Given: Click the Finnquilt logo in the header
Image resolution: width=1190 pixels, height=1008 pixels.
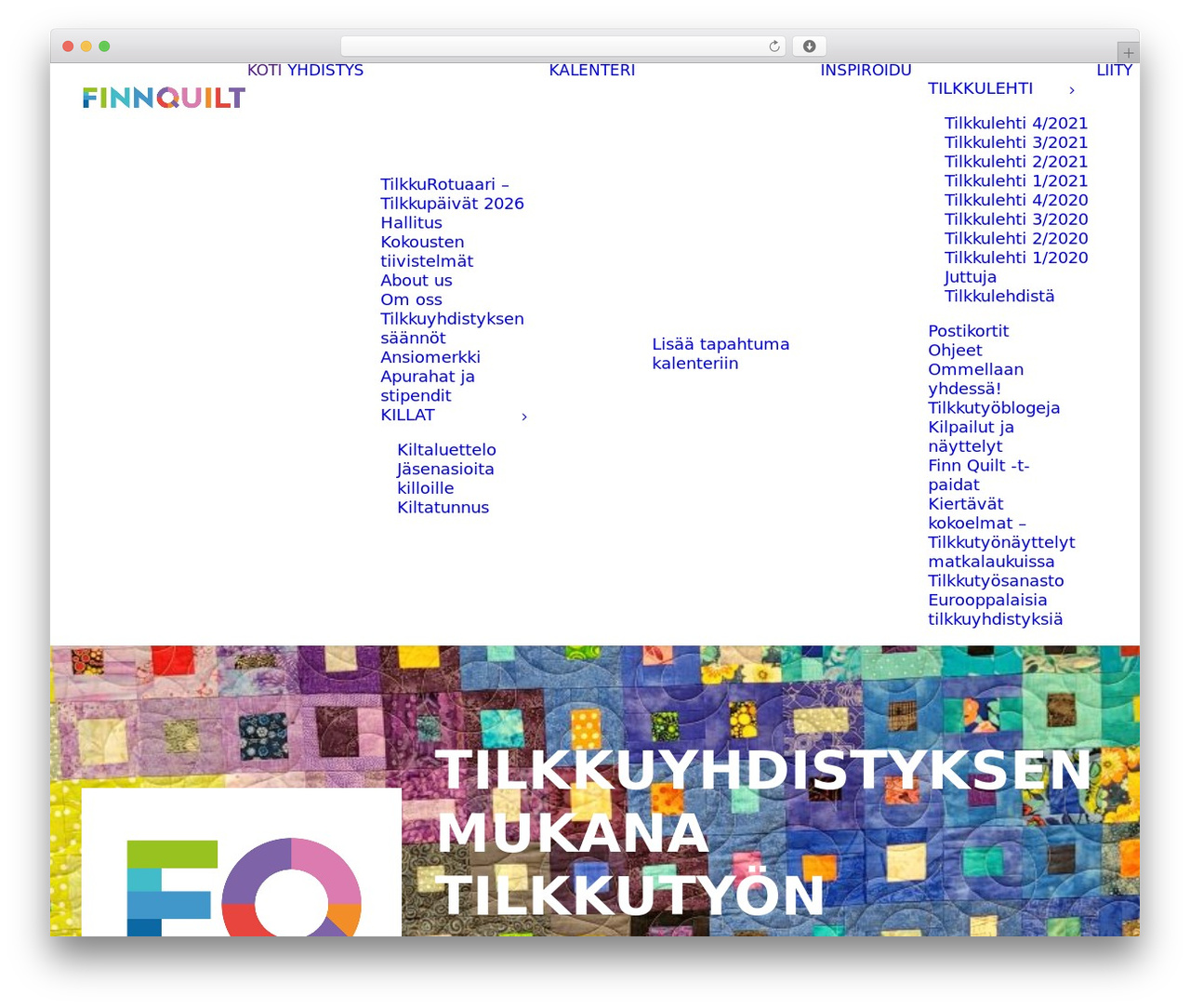Looking at the screenshot, I should 164,98.
